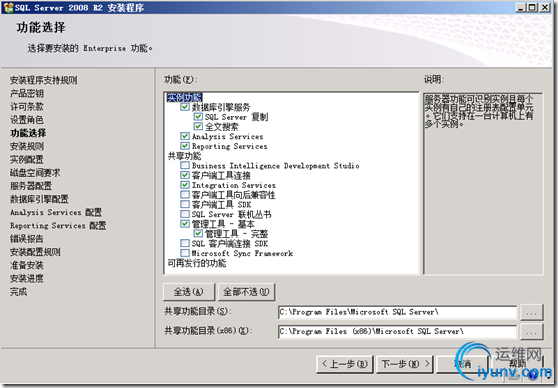
Task: Minimize the setup window
Action: click(x=520, y=7)
